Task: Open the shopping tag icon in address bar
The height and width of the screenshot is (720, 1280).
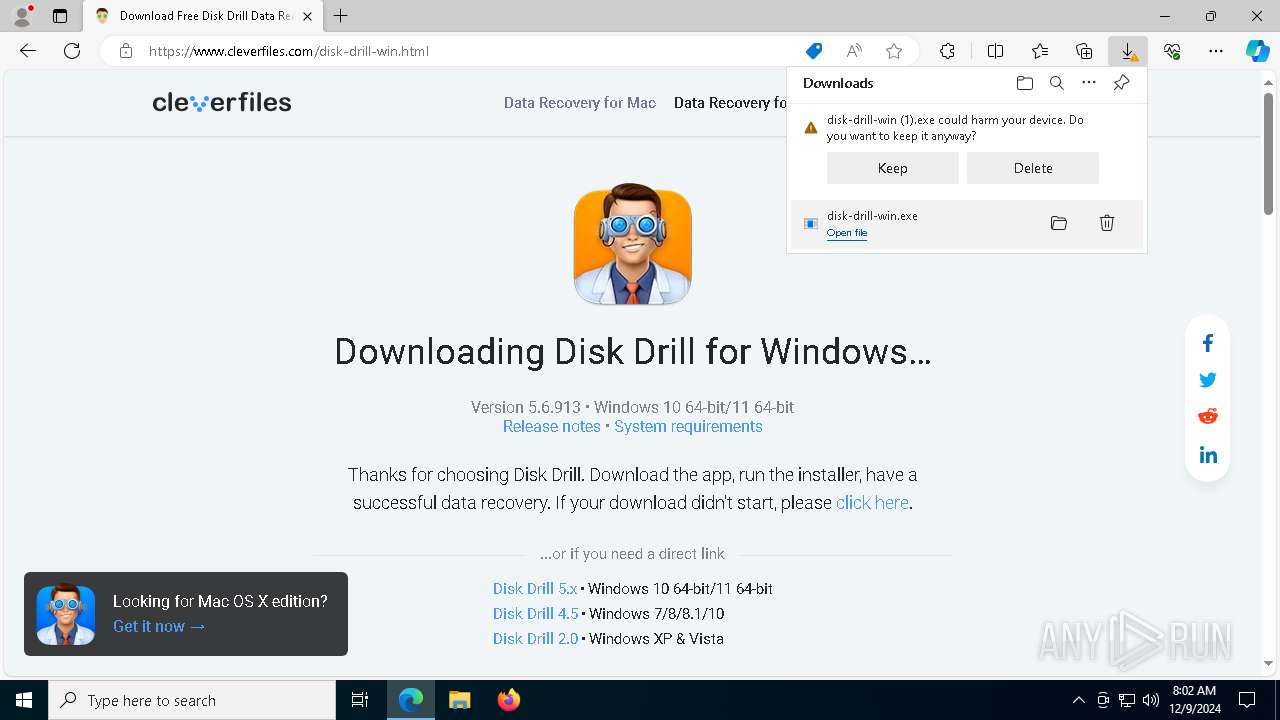Action: click(x=814, y=51)
